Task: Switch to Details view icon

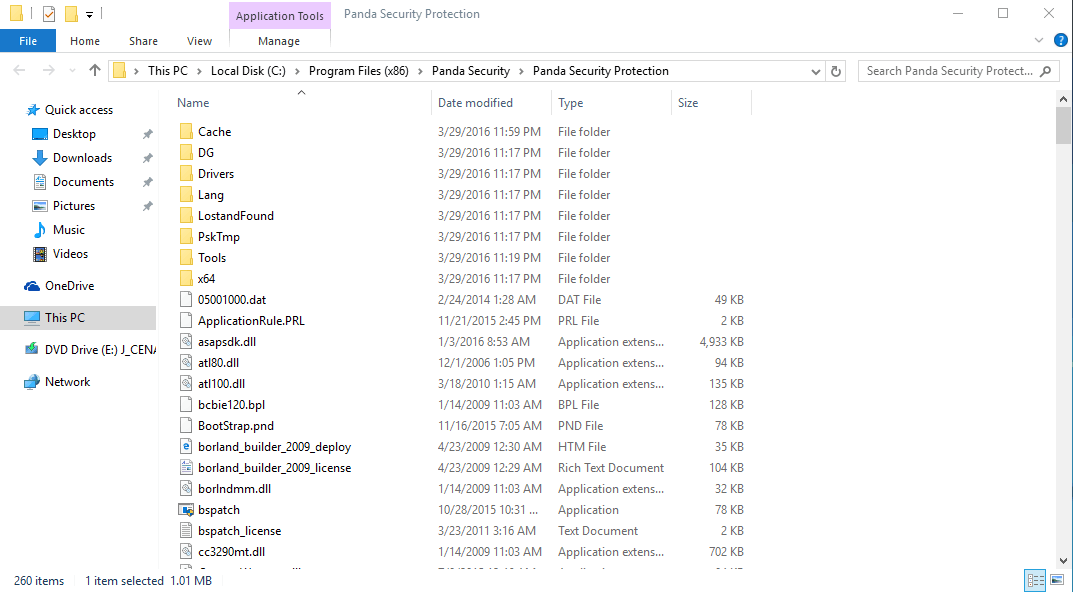Action: 1036,581
